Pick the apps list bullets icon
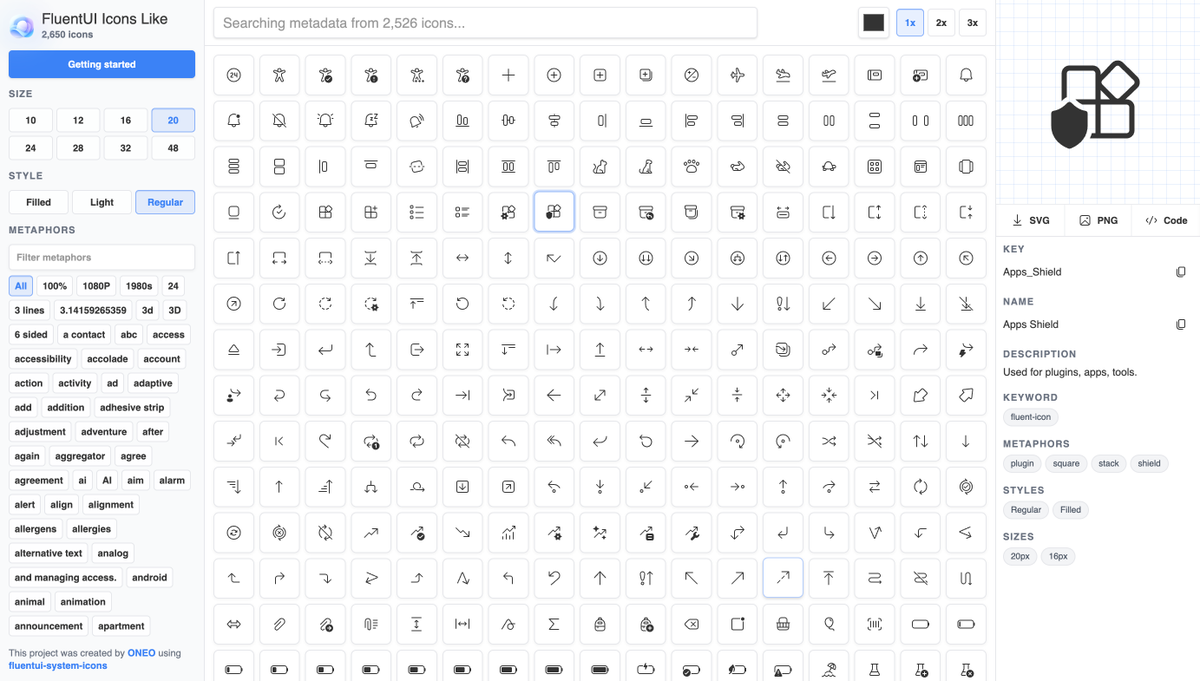Screen dimensions: 1200x681 416,212
